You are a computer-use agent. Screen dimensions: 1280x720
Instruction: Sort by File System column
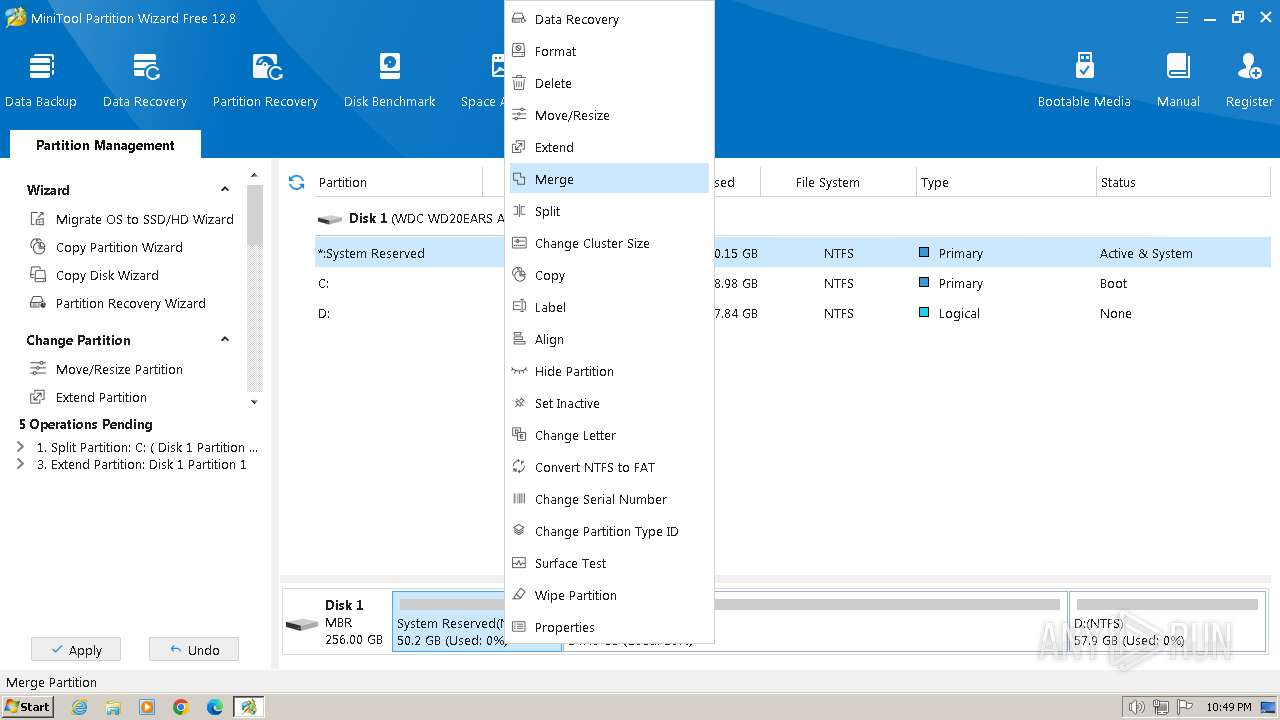click(x=838, y=182)
